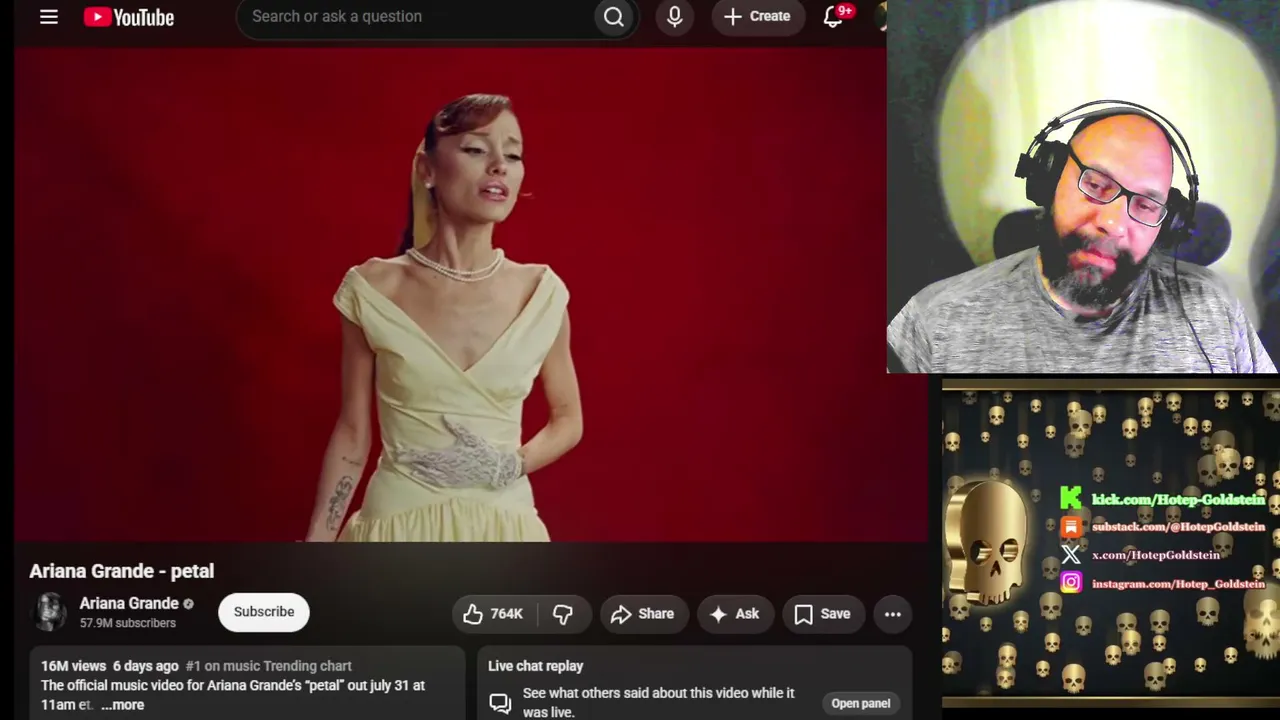The image size is (1280, 720).
Task: Open more actions three-dot menu
Action: (893, 614)
